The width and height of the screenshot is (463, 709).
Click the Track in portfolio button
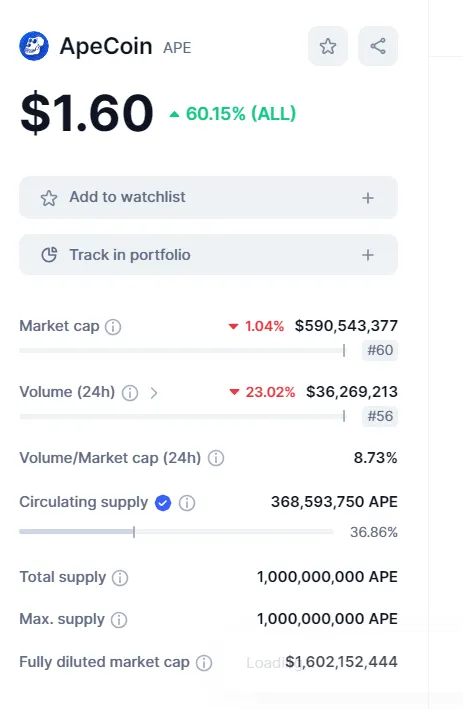coord(208,255)
